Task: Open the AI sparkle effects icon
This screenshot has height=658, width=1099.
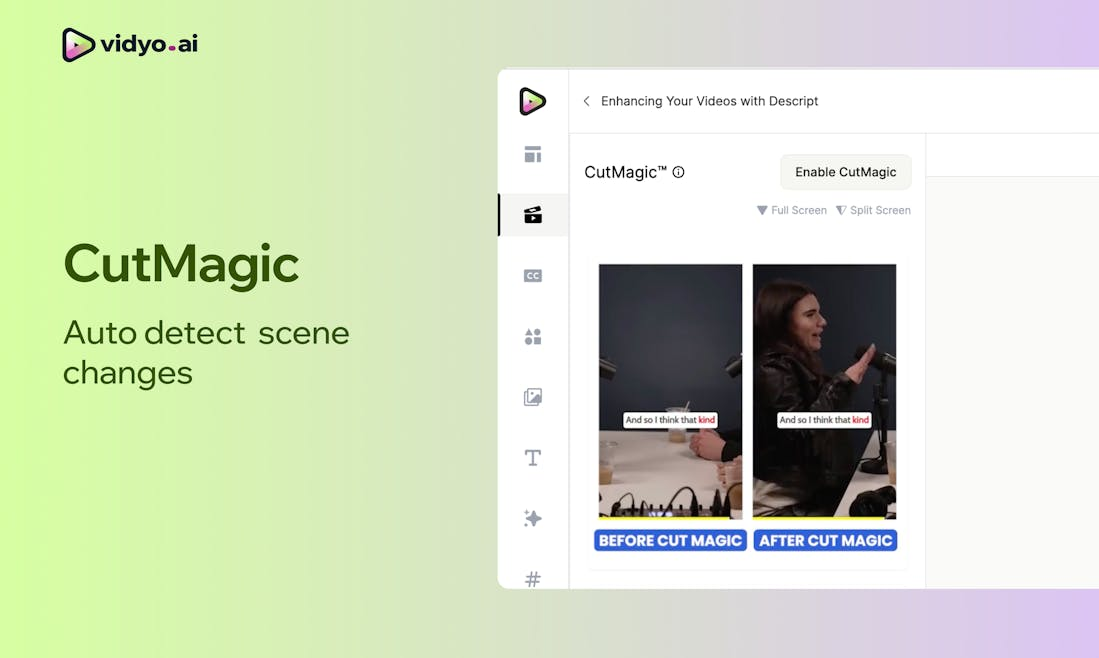Action: pyautogui.click(x=533, y=518)
